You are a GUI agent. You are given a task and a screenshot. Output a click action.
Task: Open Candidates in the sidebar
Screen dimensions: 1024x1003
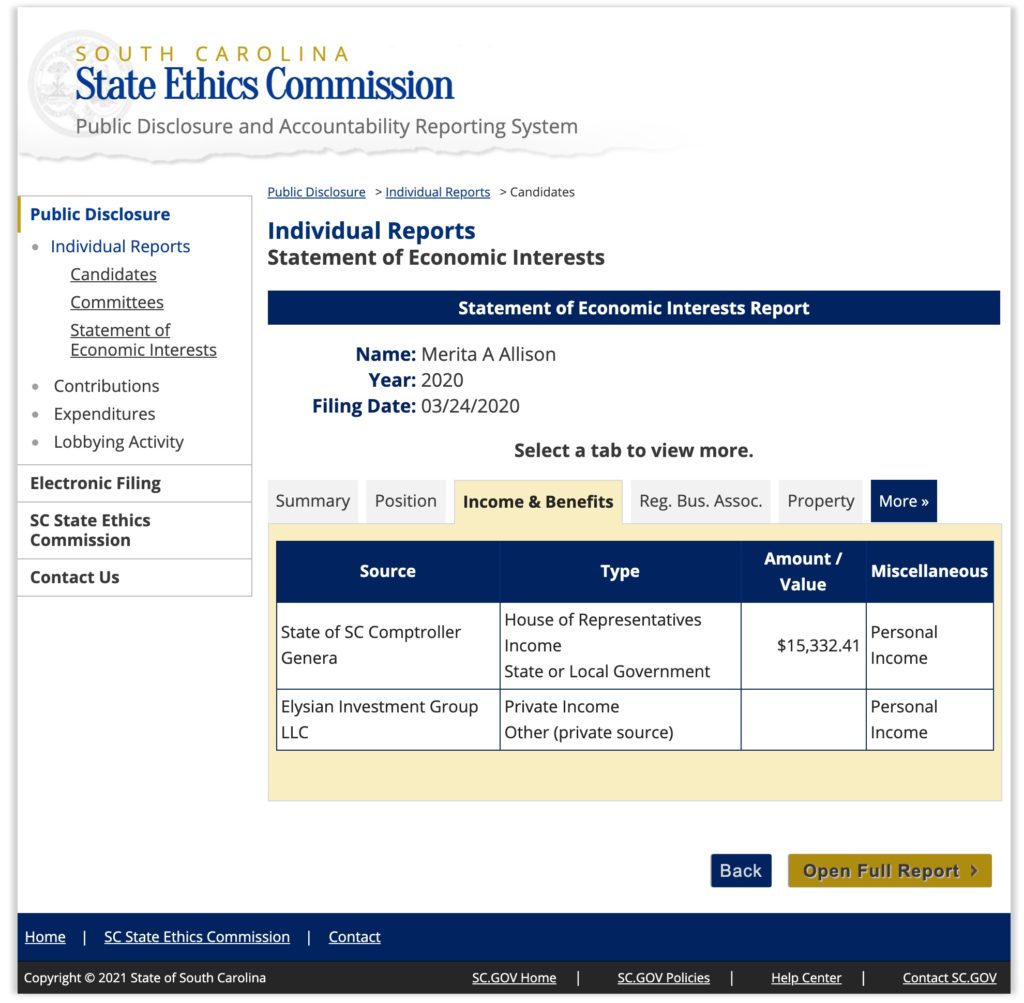click(x=113, y=274)
